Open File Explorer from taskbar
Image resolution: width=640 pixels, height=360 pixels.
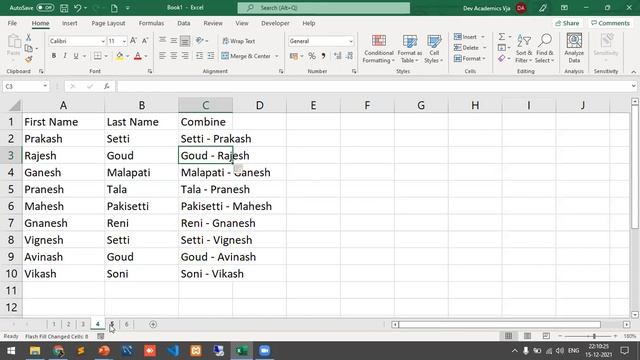tap(35, 351)
